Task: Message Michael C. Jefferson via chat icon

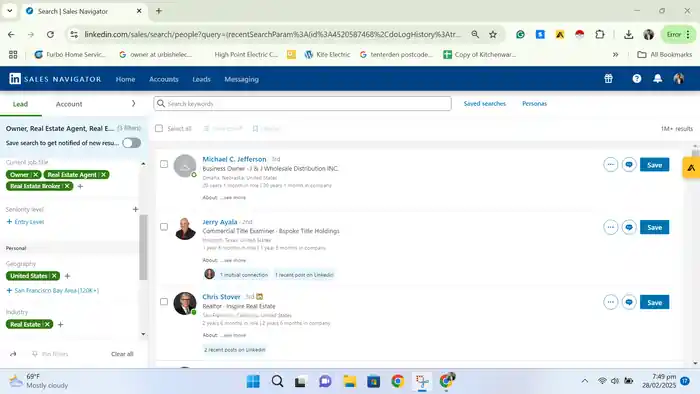Action: click(x=629, y=165)
